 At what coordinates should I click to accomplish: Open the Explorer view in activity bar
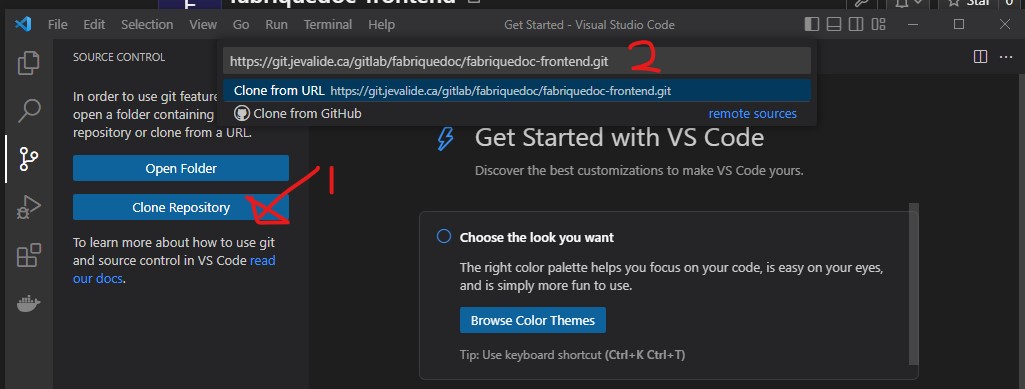(x=28, y=63)
